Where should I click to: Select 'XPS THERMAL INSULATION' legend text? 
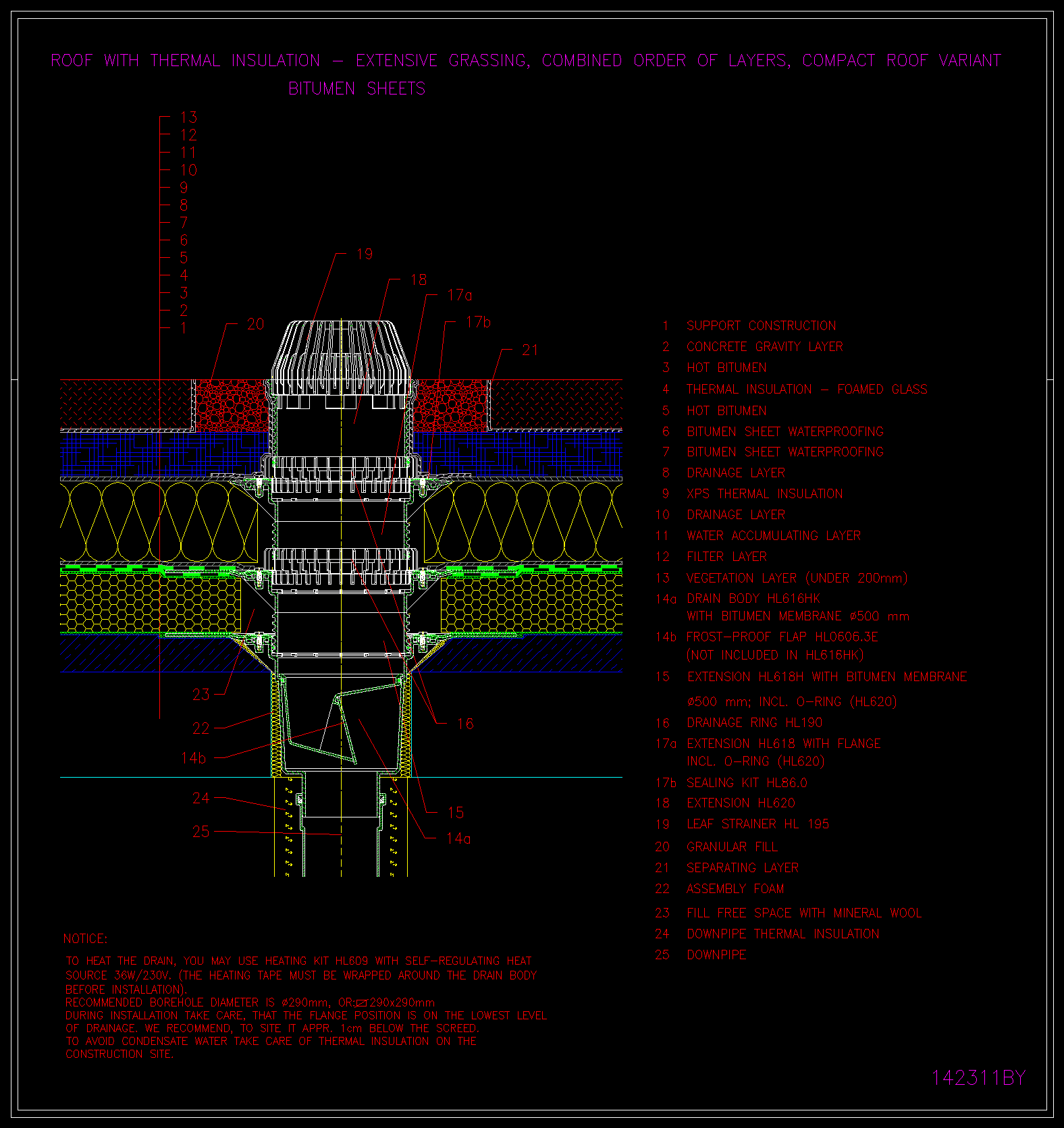764,494
